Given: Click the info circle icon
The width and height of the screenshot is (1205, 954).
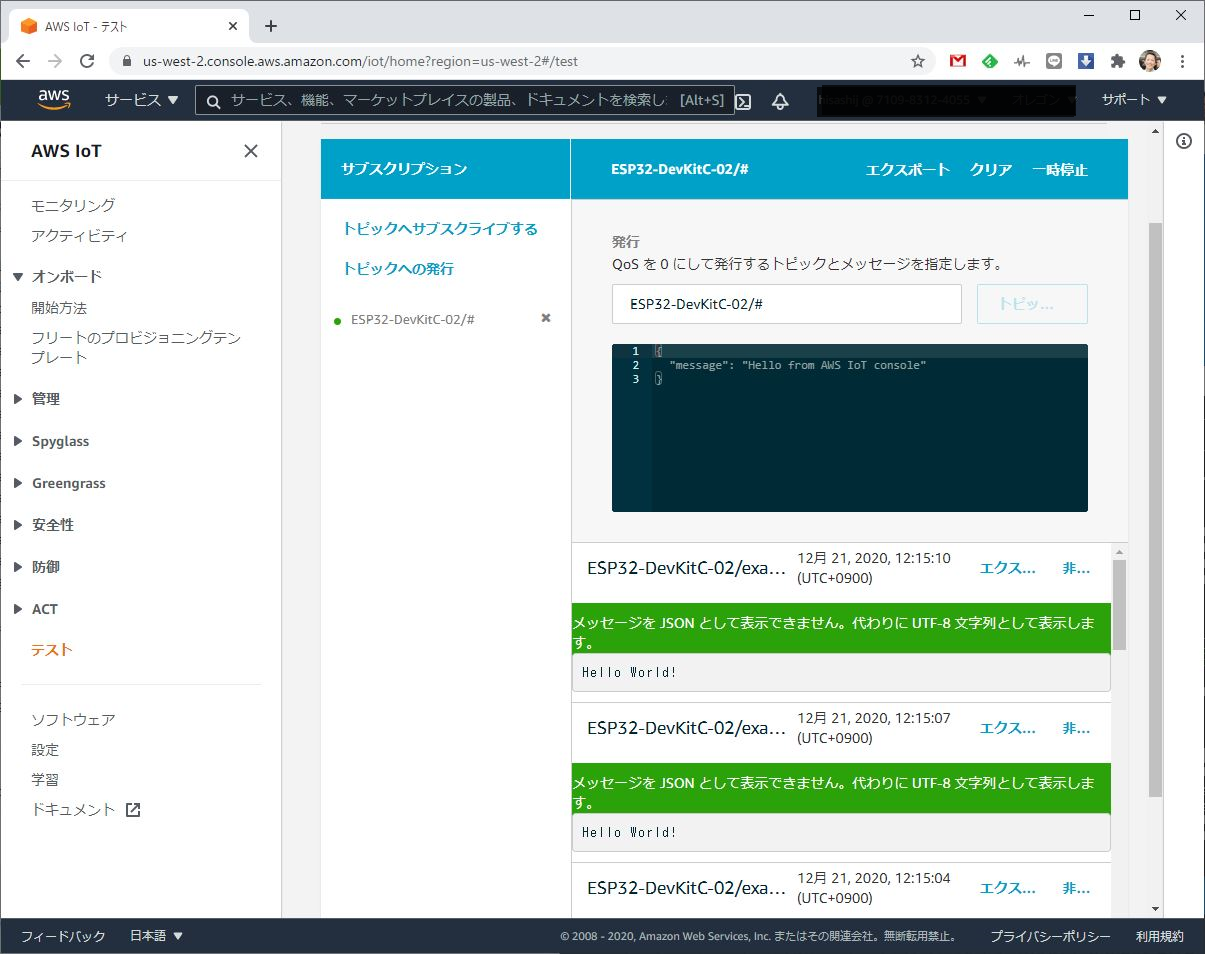Looking at the screenshot, I should point(1184,141).
